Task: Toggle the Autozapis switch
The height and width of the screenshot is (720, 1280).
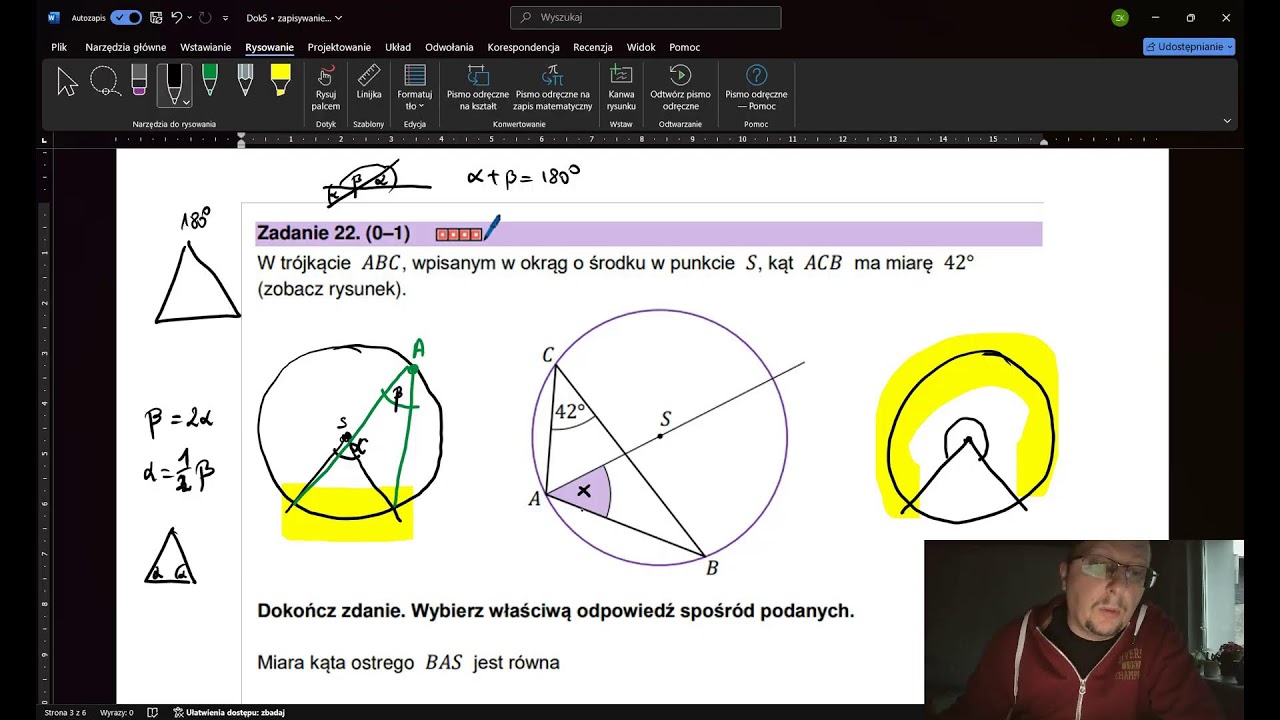Action: click(126, 17)
